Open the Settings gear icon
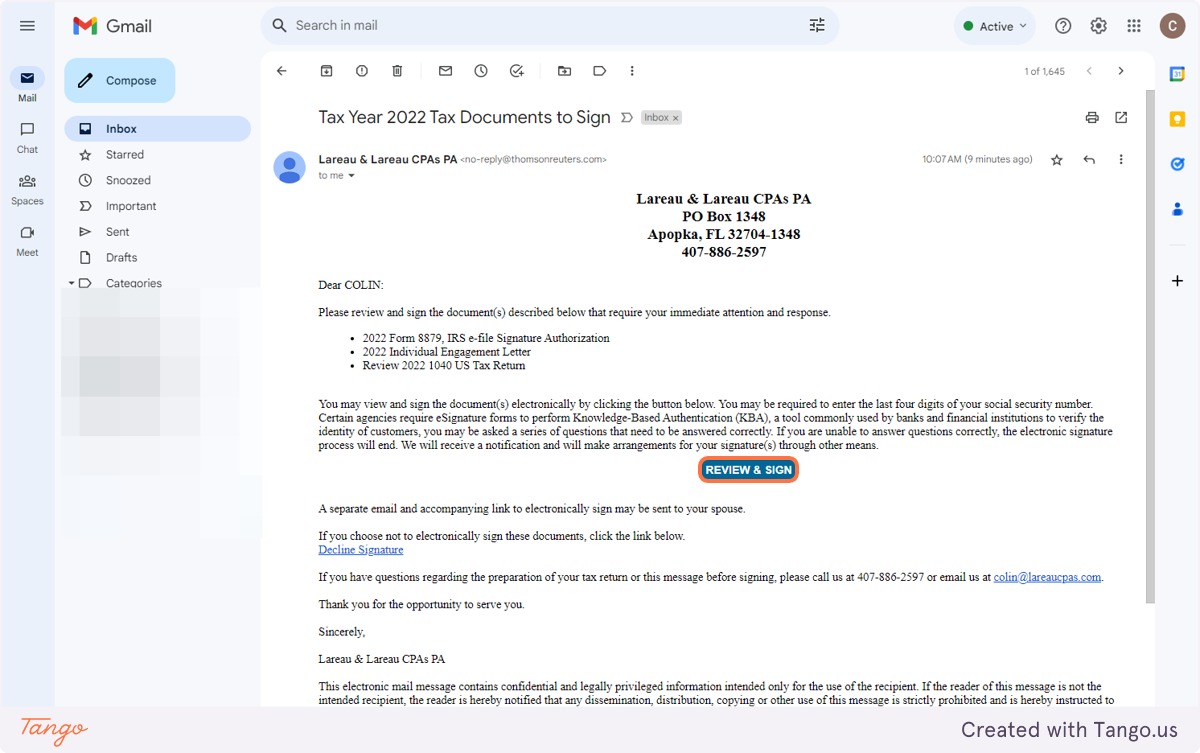 point(1098,26)
